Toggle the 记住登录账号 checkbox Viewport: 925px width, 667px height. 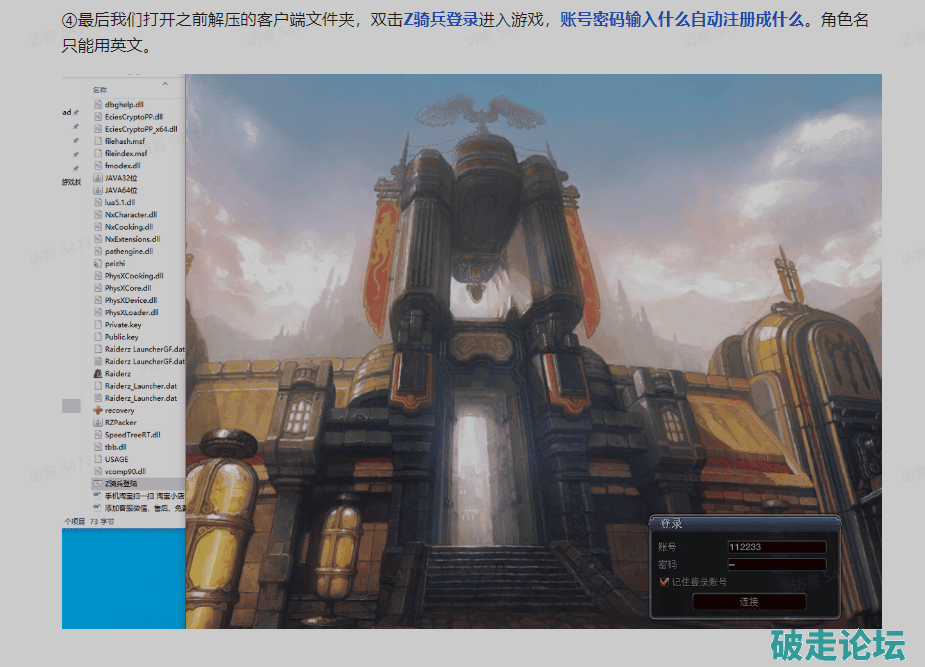click(664, 581)
